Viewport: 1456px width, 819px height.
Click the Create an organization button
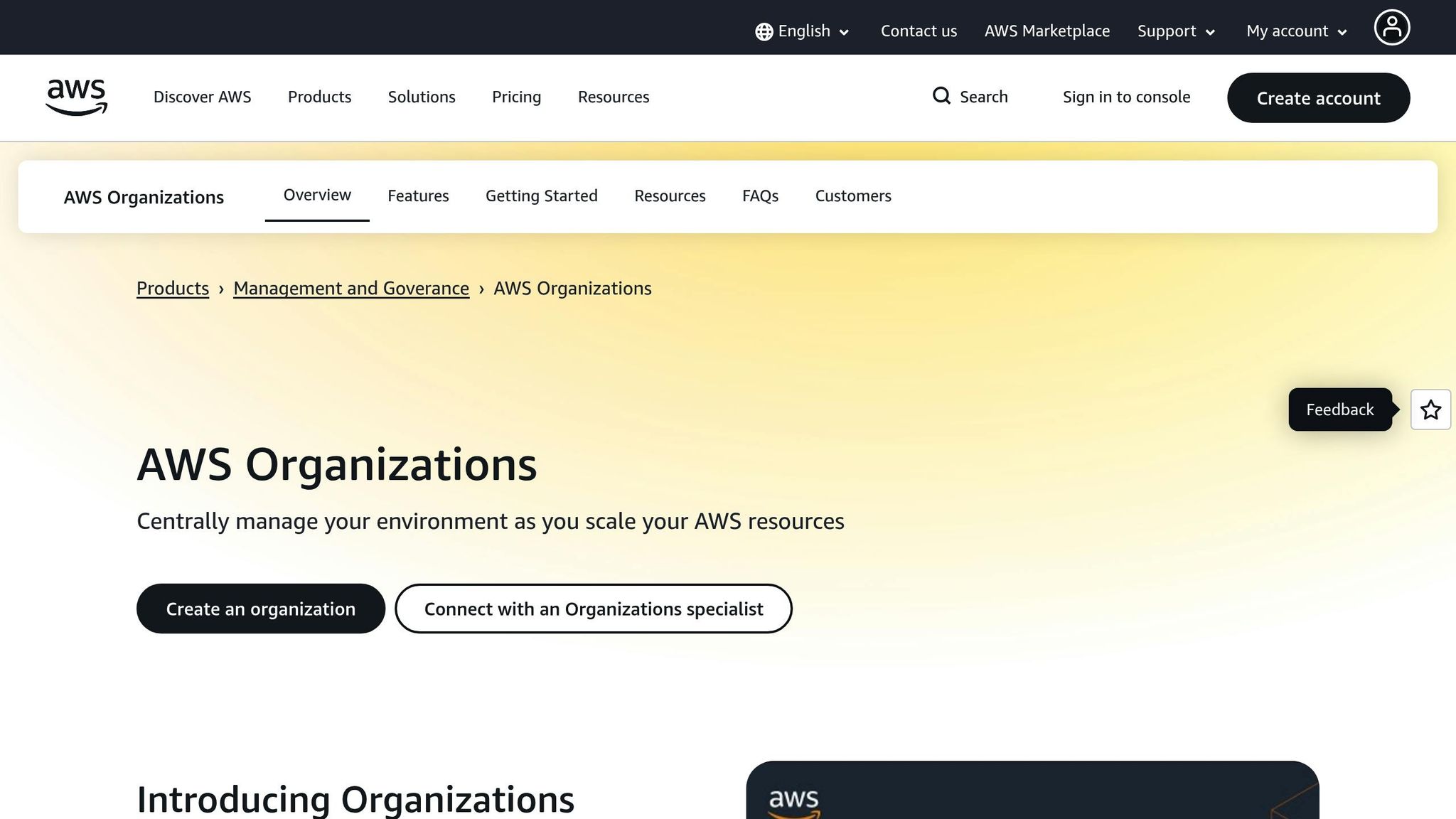(260, 609)
